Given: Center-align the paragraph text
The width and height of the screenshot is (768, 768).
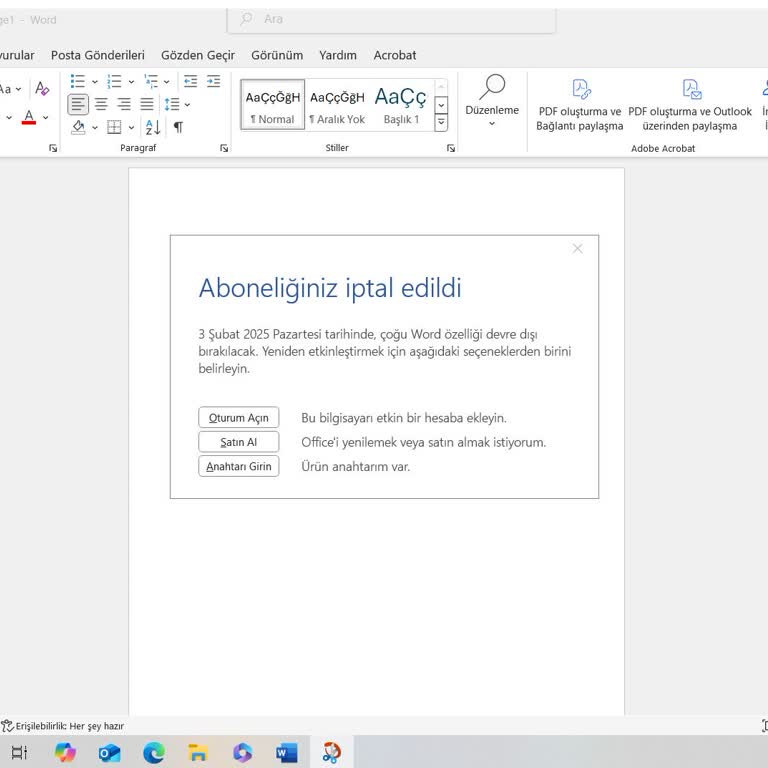Looking at the screenshot, I should point(101,104).
